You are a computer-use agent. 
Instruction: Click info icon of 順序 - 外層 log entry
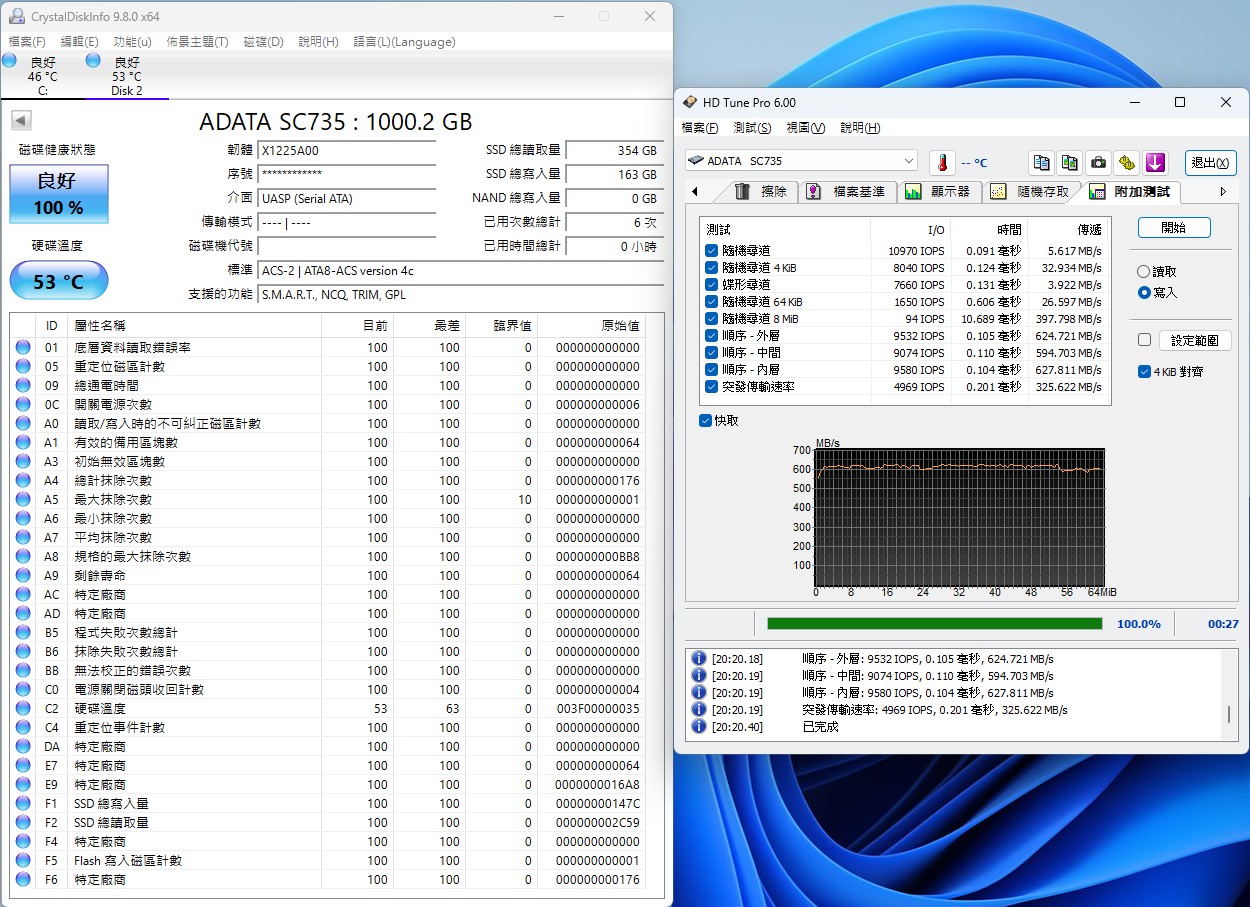(x=699, y=659)
